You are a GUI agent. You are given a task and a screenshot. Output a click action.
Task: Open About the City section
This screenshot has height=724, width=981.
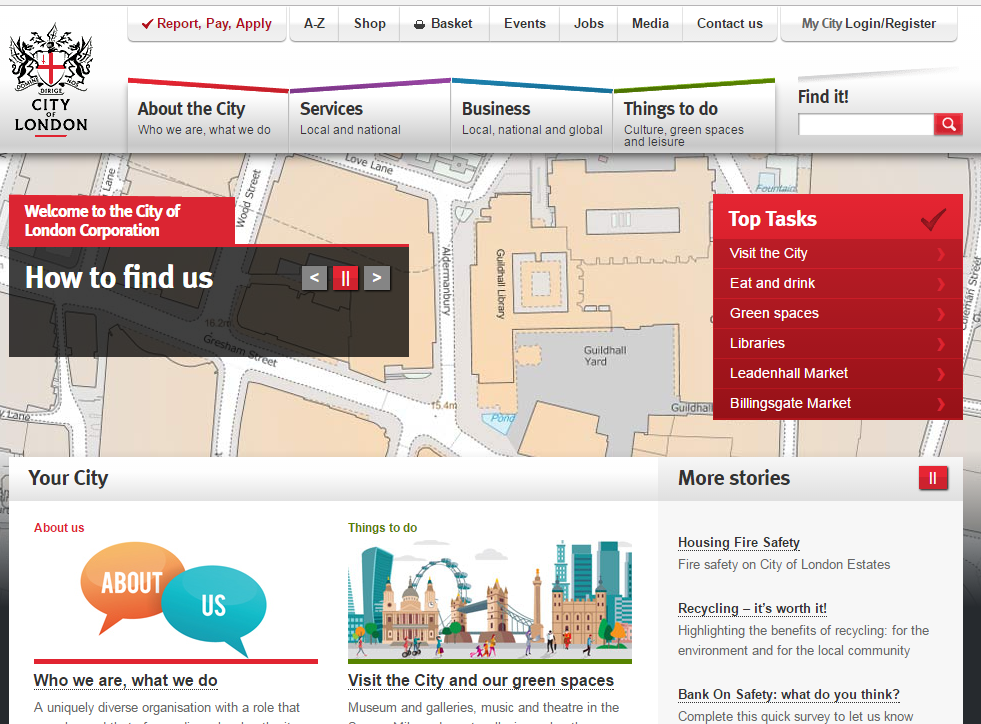click(208, 118)
